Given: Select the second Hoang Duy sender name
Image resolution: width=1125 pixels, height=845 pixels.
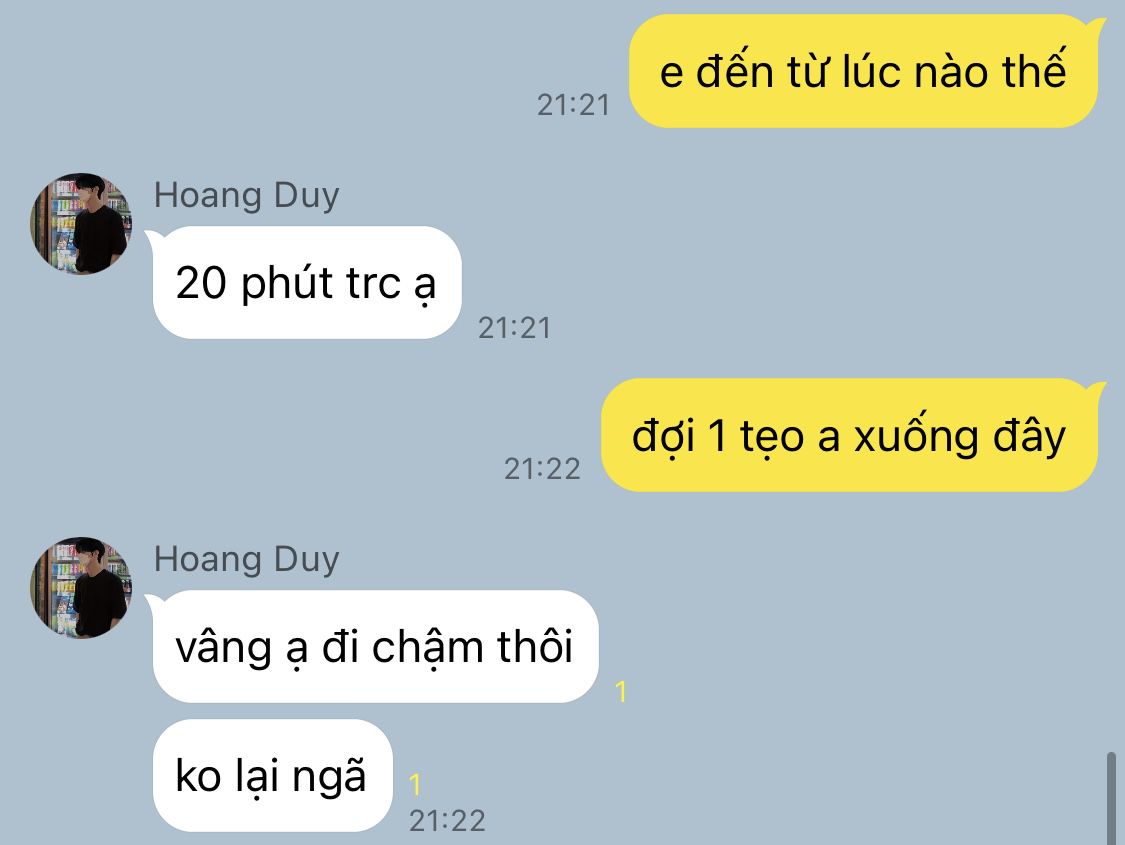Looking at the screenshot, I should coord(247,560).
